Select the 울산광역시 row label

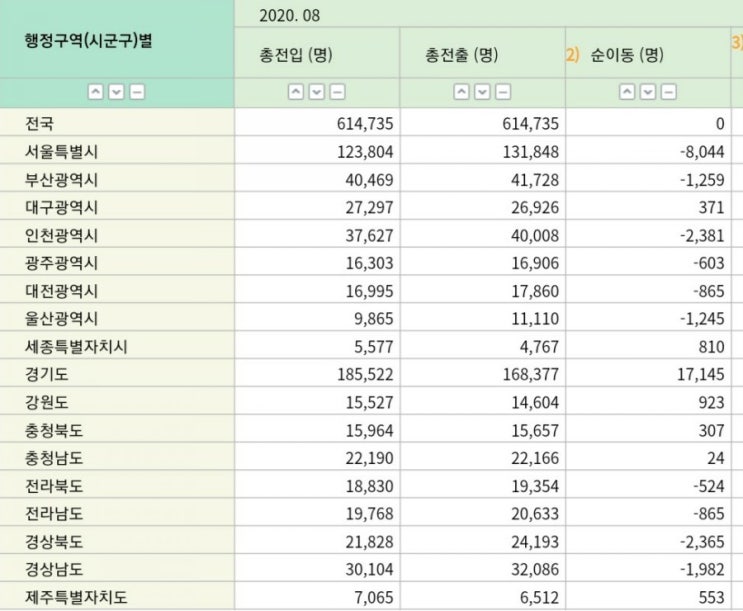click(61, 318)
